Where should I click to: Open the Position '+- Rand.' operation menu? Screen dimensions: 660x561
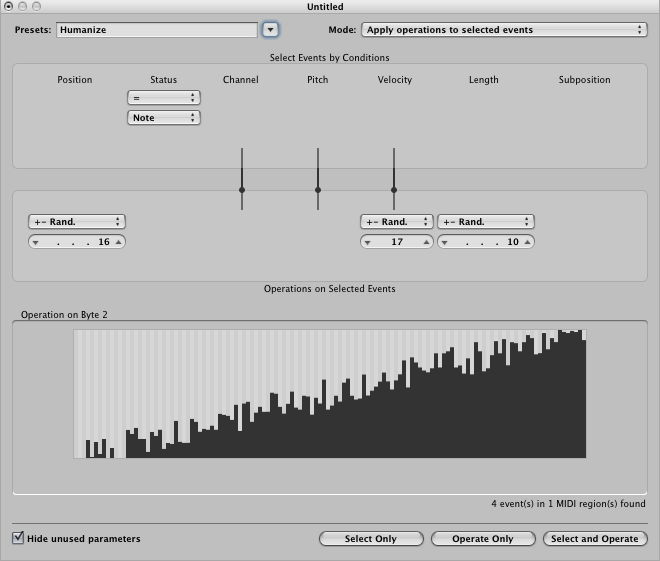(76, 222)
